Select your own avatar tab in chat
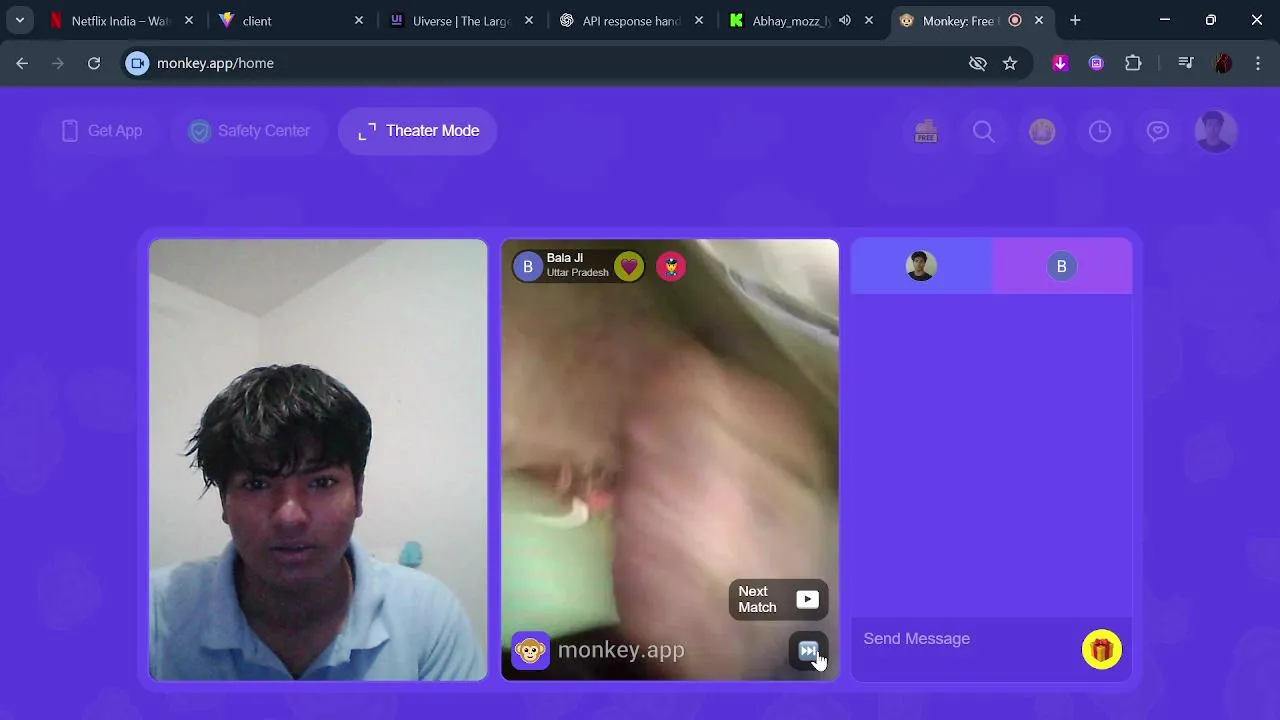 coord(921,266)
